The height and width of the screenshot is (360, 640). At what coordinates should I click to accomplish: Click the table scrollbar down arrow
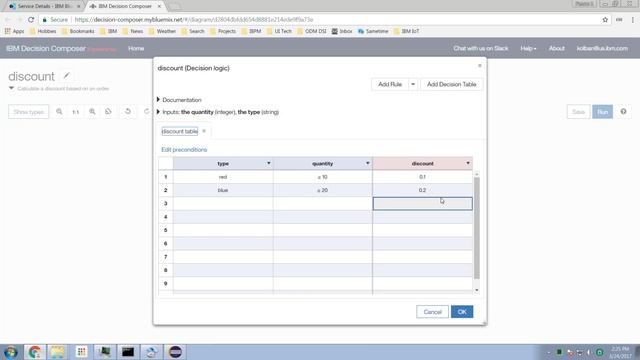pyautogui.click(x=476, y=290)
